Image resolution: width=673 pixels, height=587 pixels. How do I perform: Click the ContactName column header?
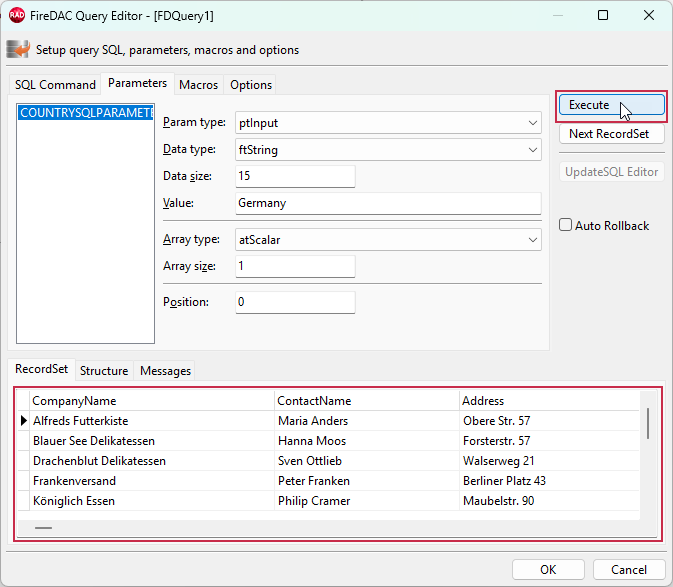pos(367,401)
